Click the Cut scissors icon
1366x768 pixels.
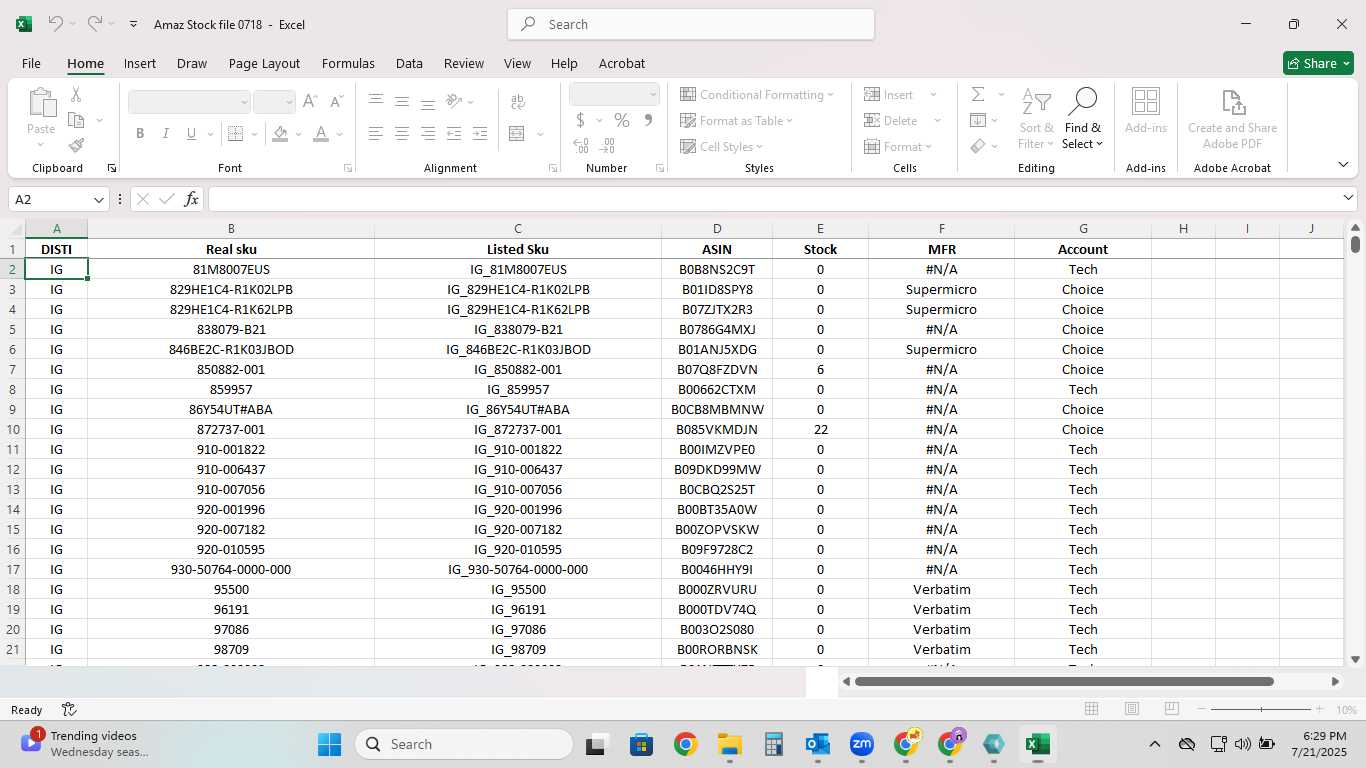click(75, 95)
